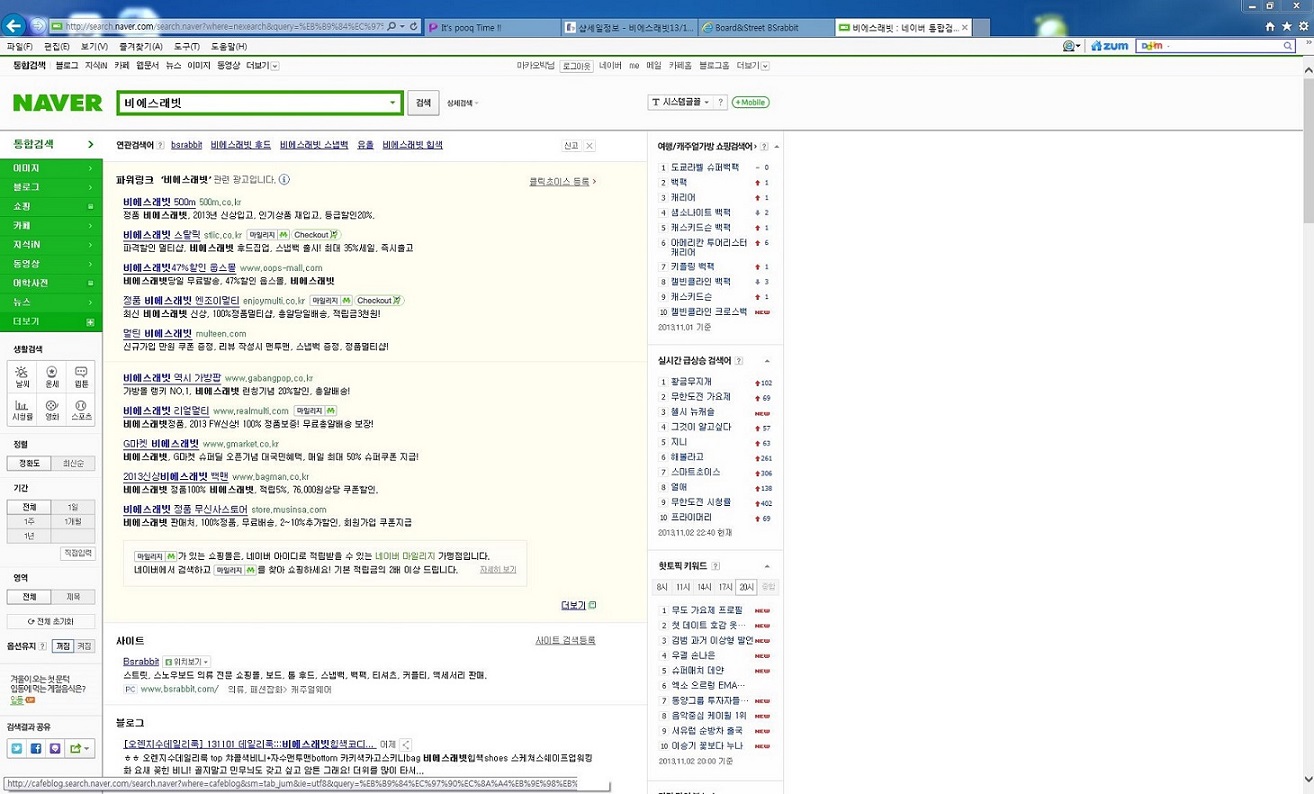1314x794 pixels.
Task: Open the 도구(T) menu
Action: [187, 47]
